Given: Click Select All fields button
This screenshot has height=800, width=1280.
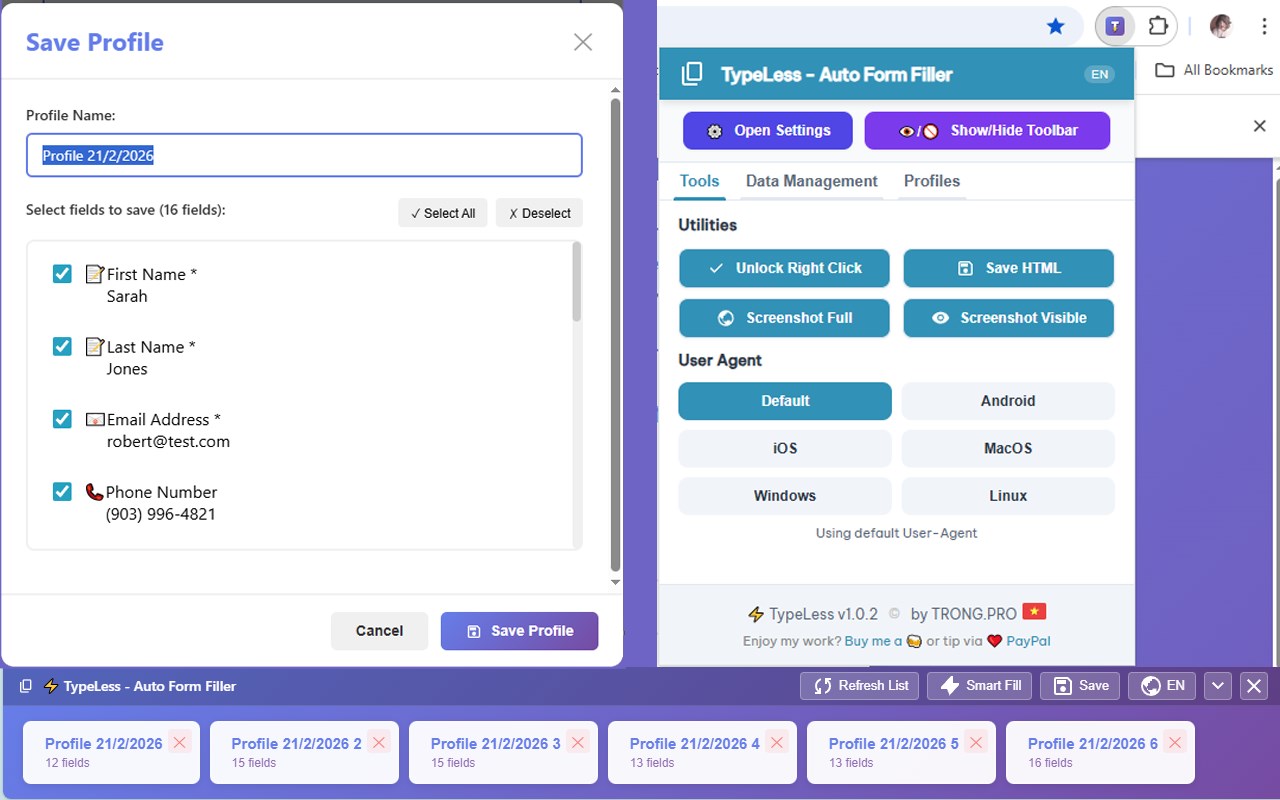Looking at the screenshot, I should click(443, 213).
